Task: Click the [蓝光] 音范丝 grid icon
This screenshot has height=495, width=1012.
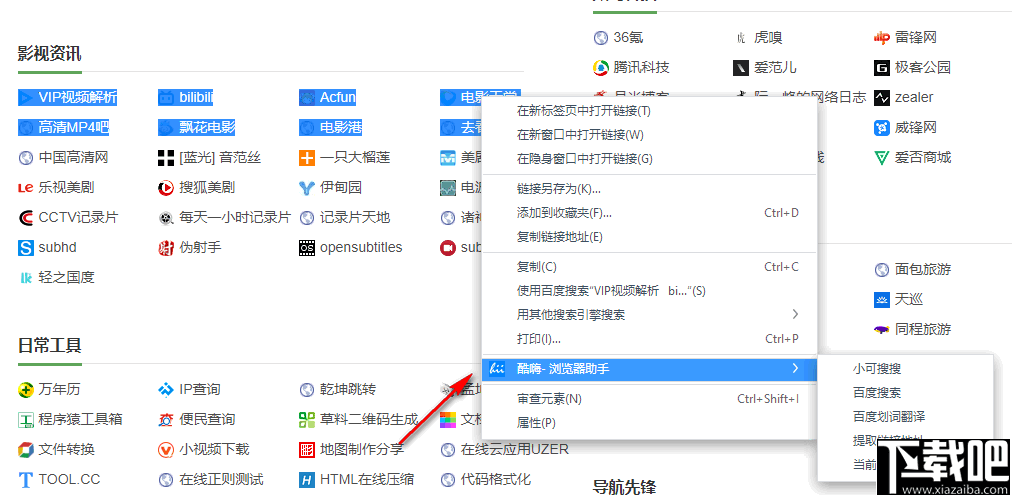Action: click(x=166, y=157)
